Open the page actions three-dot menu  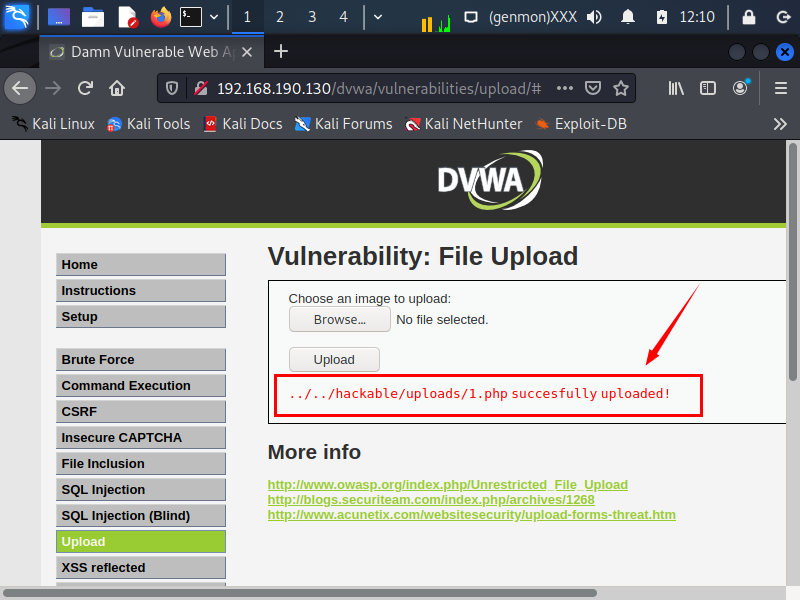[x=565, y=88]
